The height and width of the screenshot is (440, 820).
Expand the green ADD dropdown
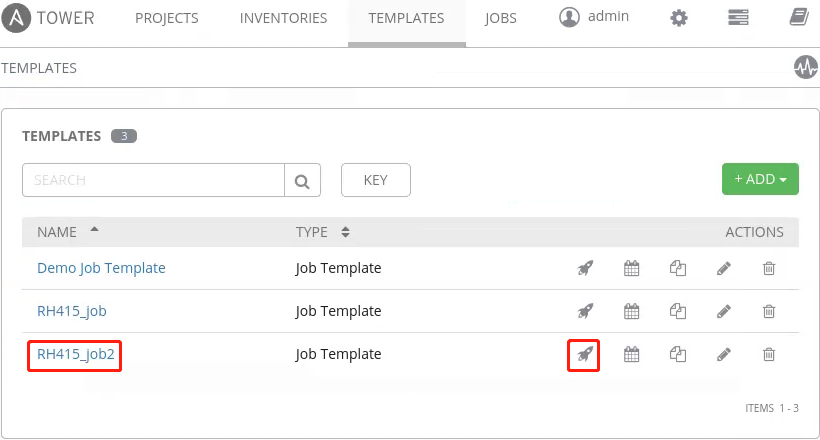tap(760, 180)
